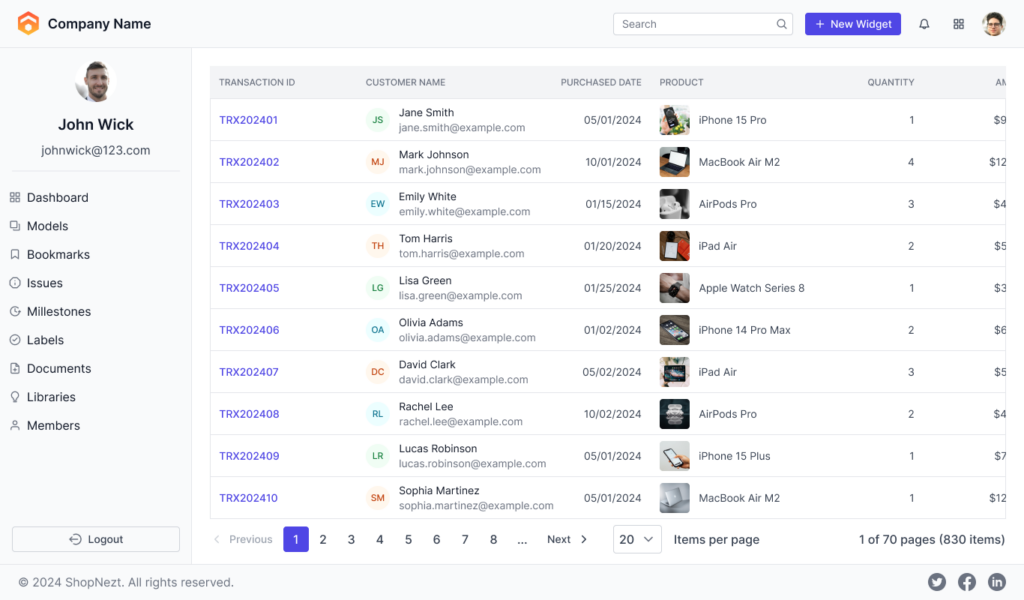Open the items per page dropdown
The height and width of the screenshot is (600, 1024).
tap(637, 539)
